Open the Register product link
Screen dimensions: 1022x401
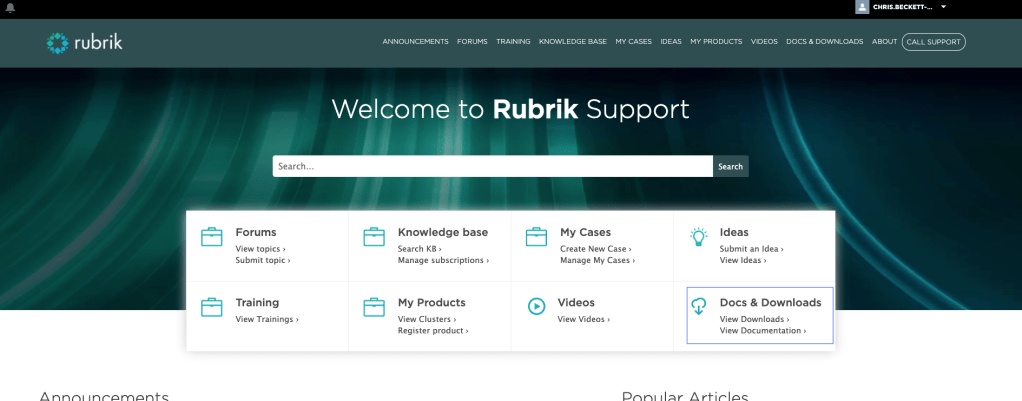tap(432, 331)
